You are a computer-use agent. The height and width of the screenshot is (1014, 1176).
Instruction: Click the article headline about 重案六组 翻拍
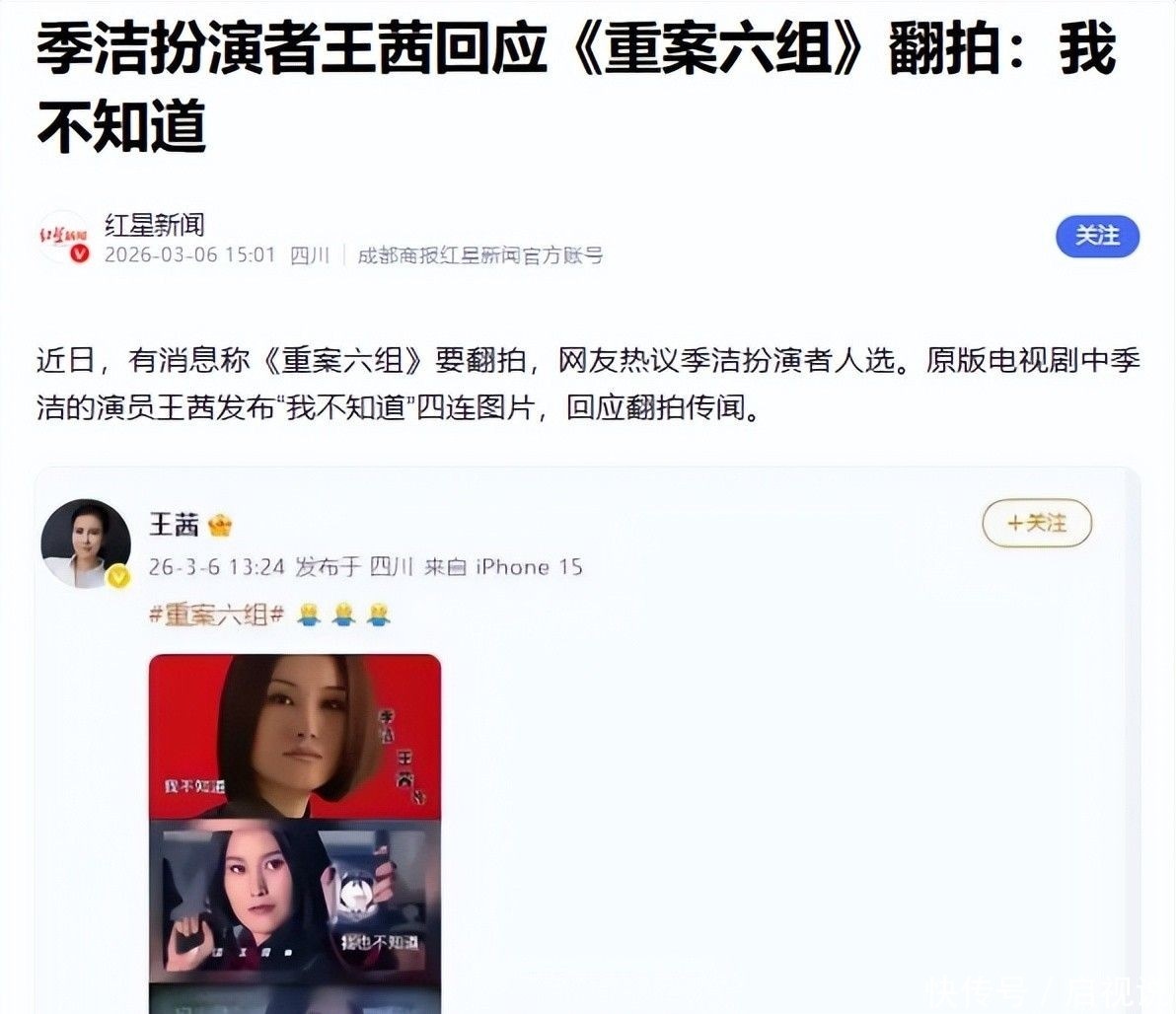tap(576, 88)
